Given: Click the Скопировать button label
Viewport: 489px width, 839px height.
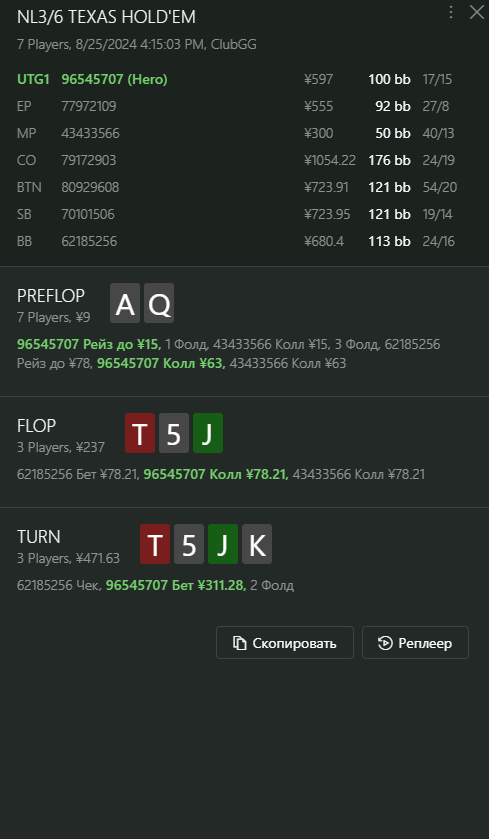Looking at the screenshot, I should point(294,643).
